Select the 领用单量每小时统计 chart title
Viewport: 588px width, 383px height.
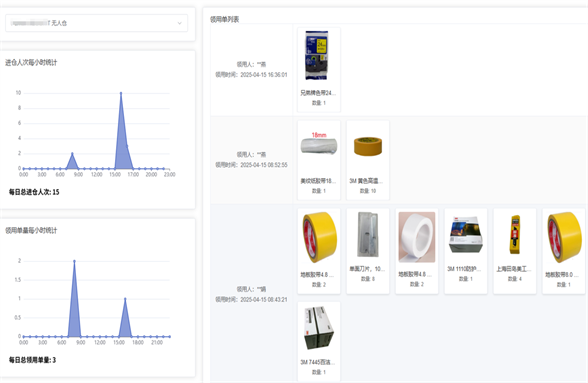(31, 230)
